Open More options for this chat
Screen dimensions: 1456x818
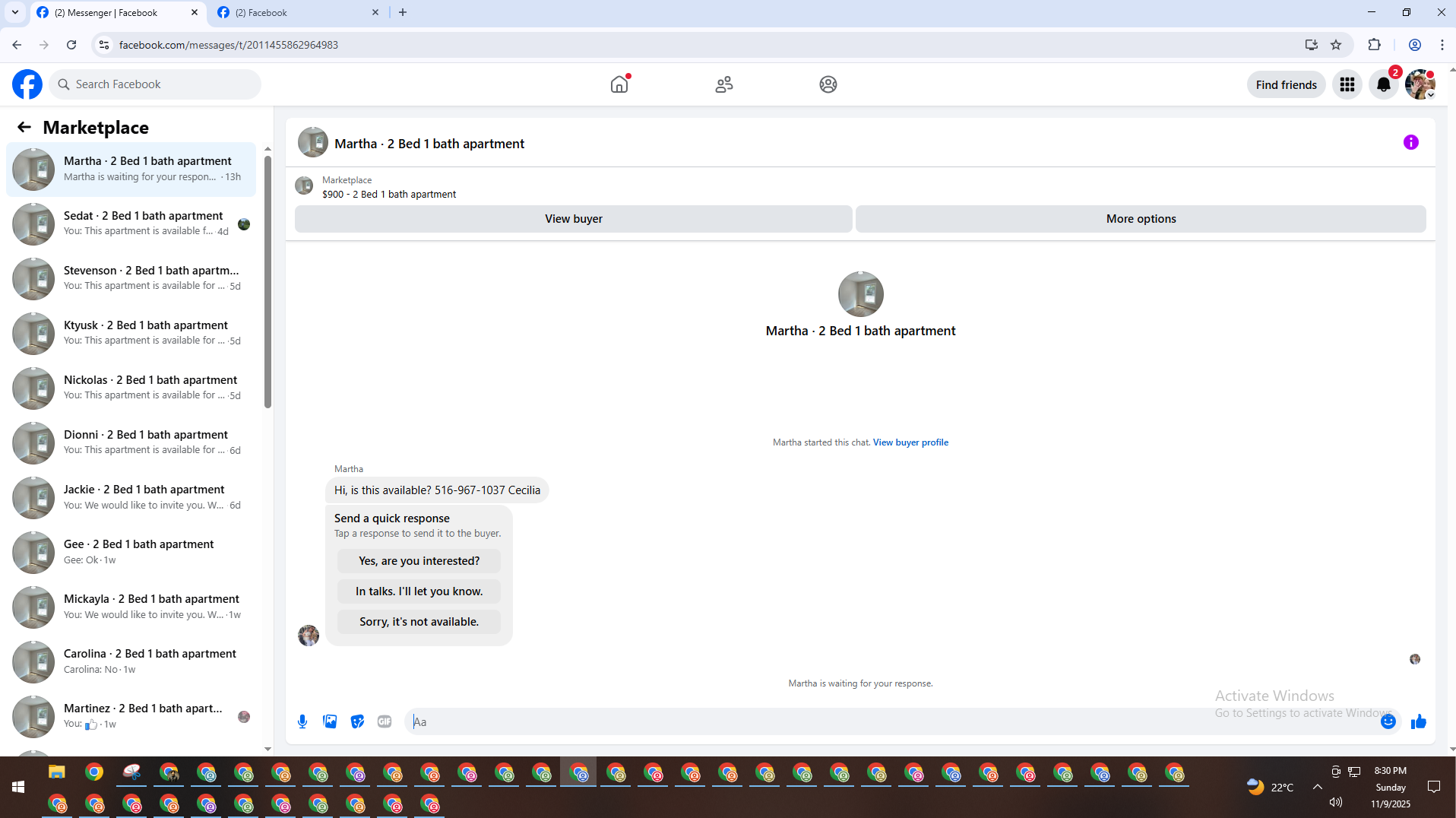[1141, 219]
